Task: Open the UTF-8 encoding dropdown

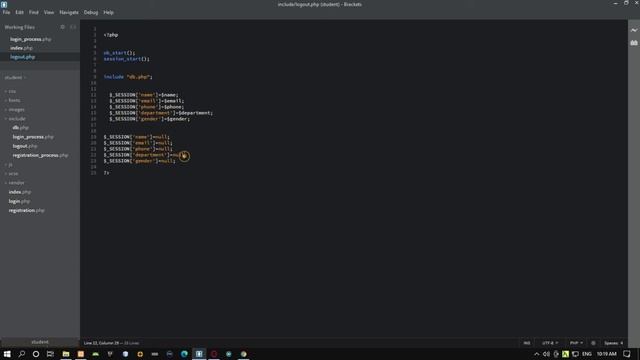Action: click(x=550, y=343)
